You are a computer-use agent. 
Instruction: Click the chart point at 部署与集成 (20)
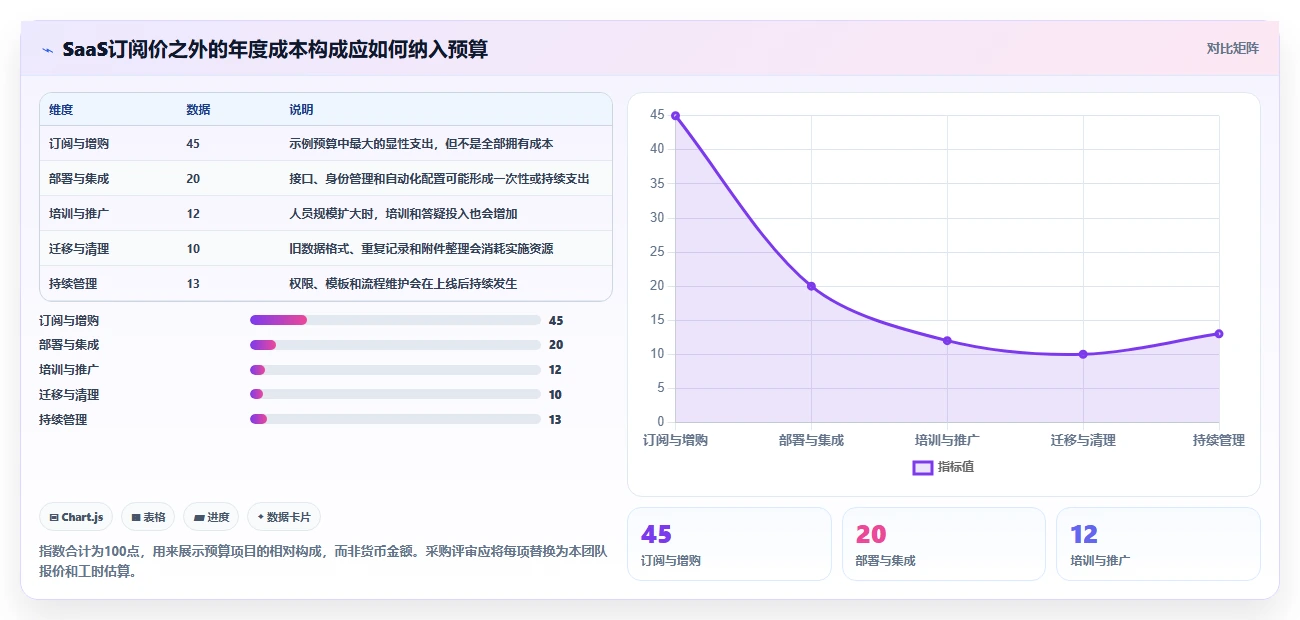point(811,286)
